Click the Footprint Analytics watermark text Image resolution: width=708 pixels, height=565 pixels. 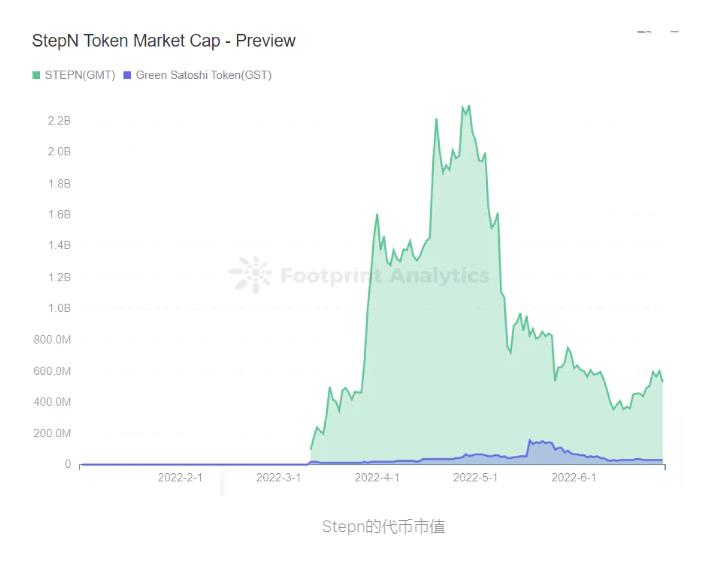click(385, 276)
